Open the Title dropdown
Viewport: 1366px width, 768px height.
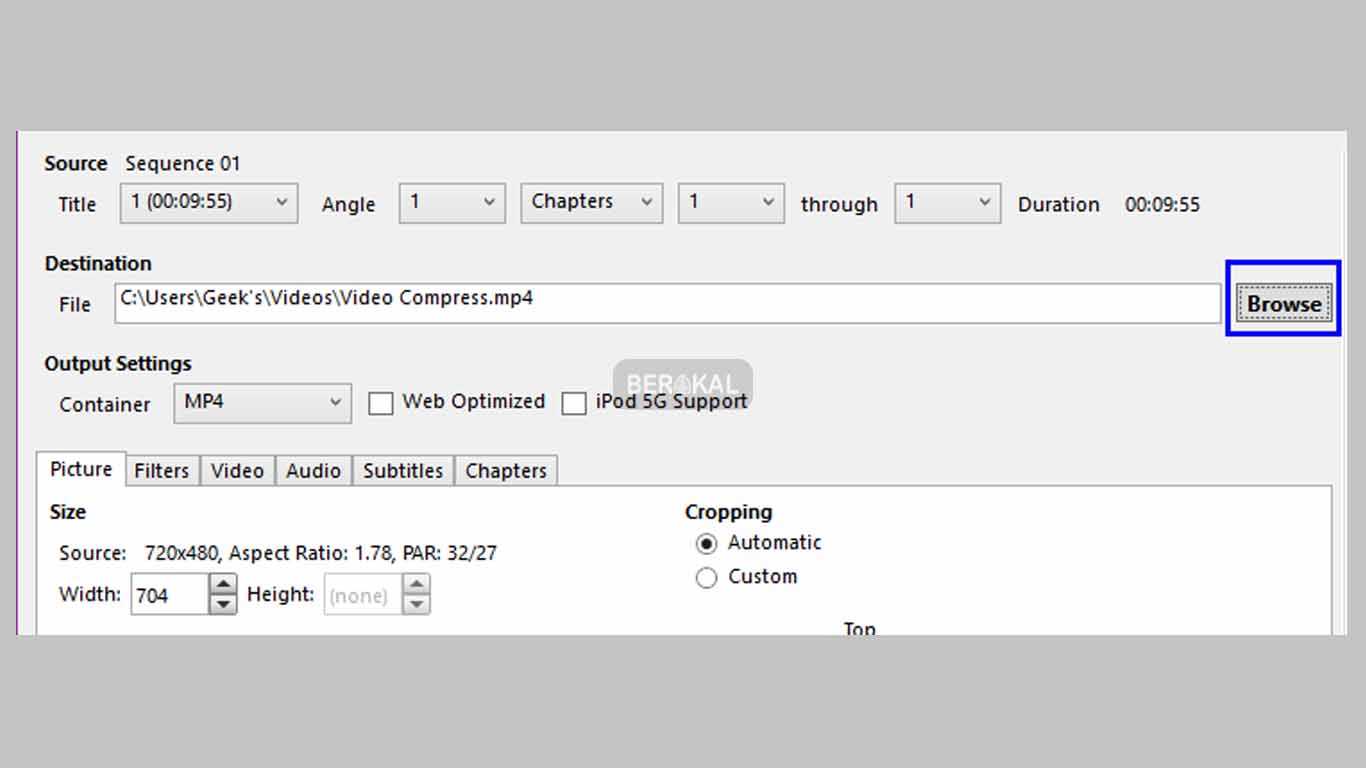coord(209,203)
